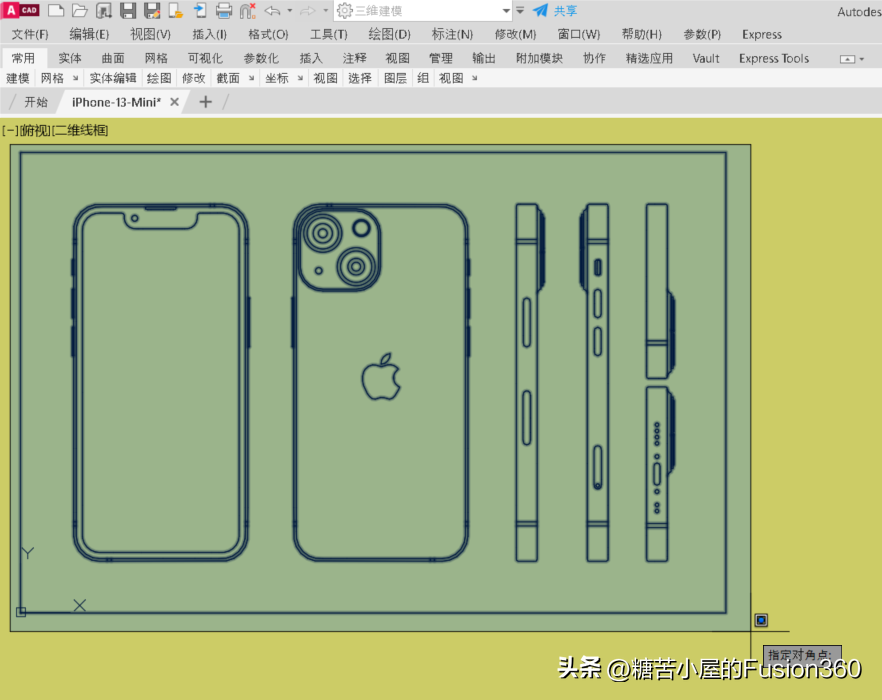Open the 编辑(E) menu

point(89,34)
